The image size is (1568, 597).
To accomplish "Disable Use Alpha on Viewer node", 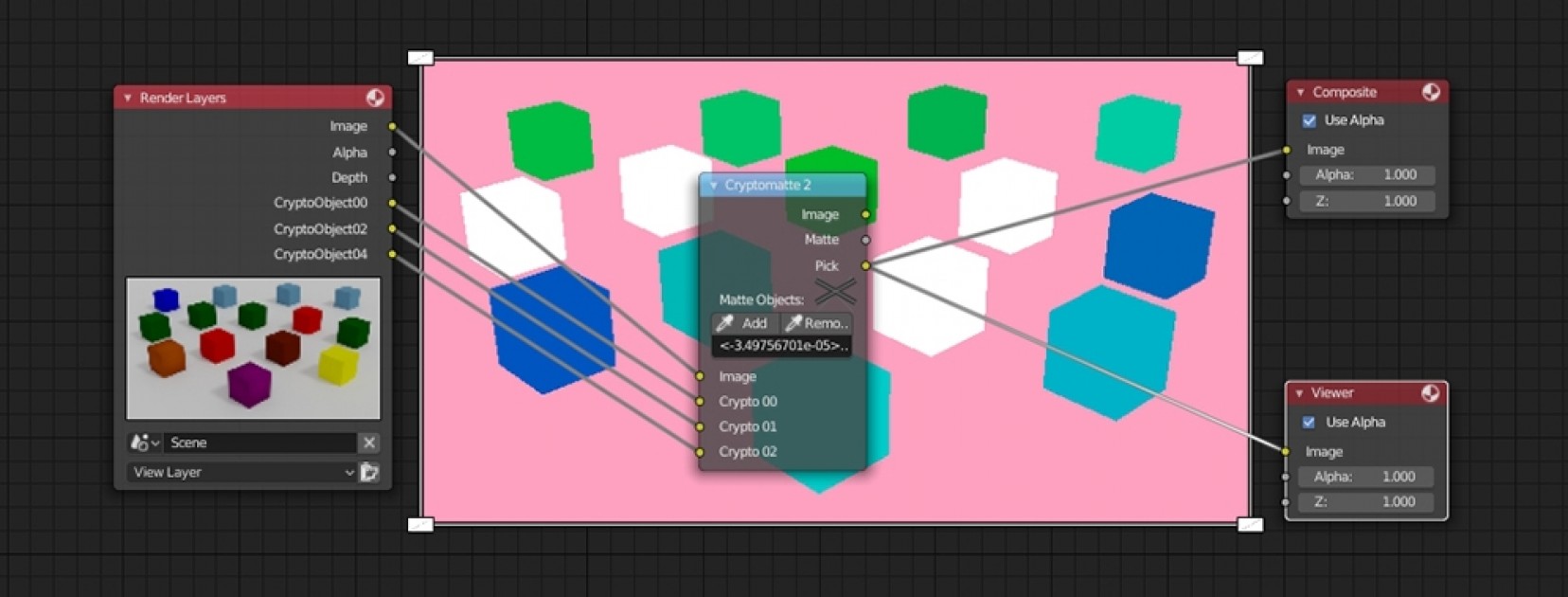I will coord(1309,422).
